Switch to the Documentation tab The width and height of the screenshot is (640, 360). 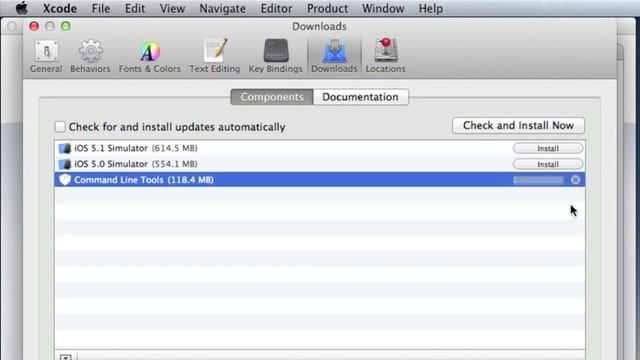tap(360, 97)
